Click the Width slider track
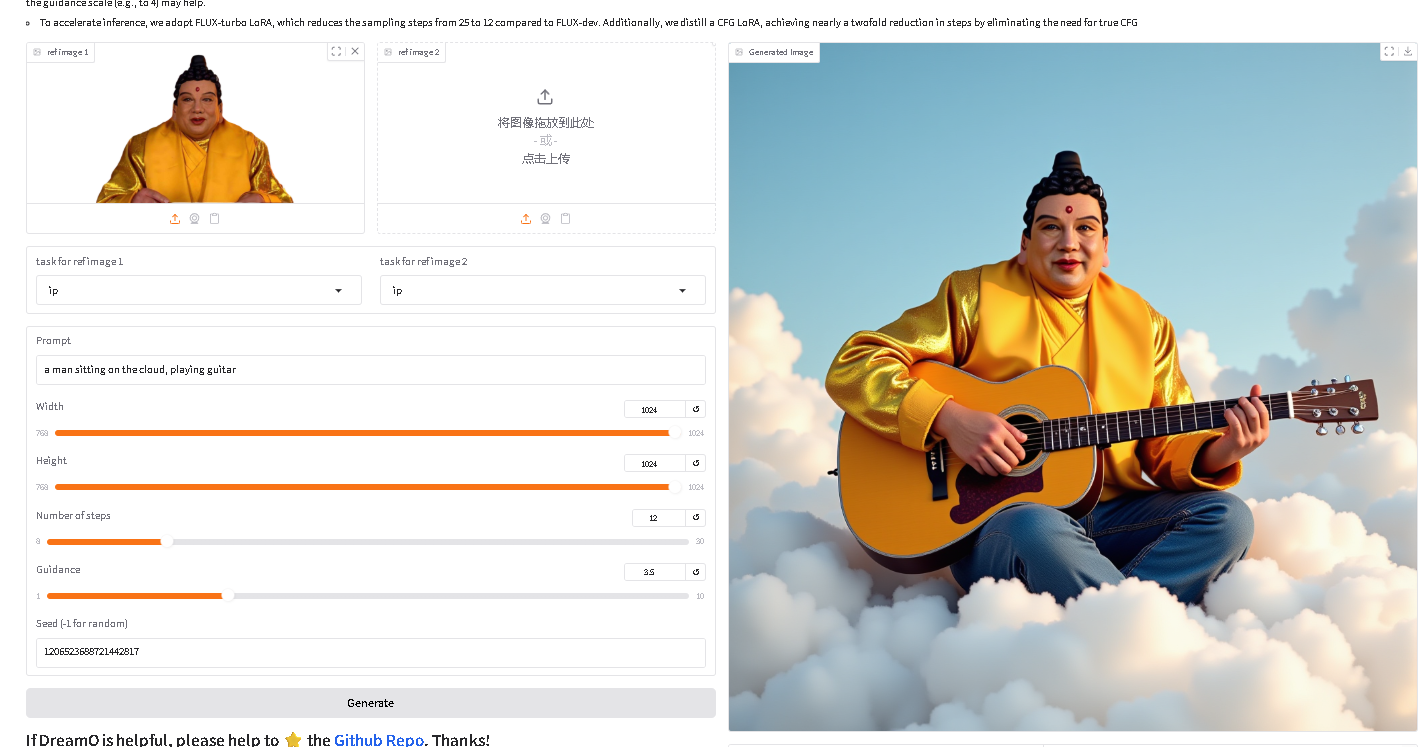 368,433
